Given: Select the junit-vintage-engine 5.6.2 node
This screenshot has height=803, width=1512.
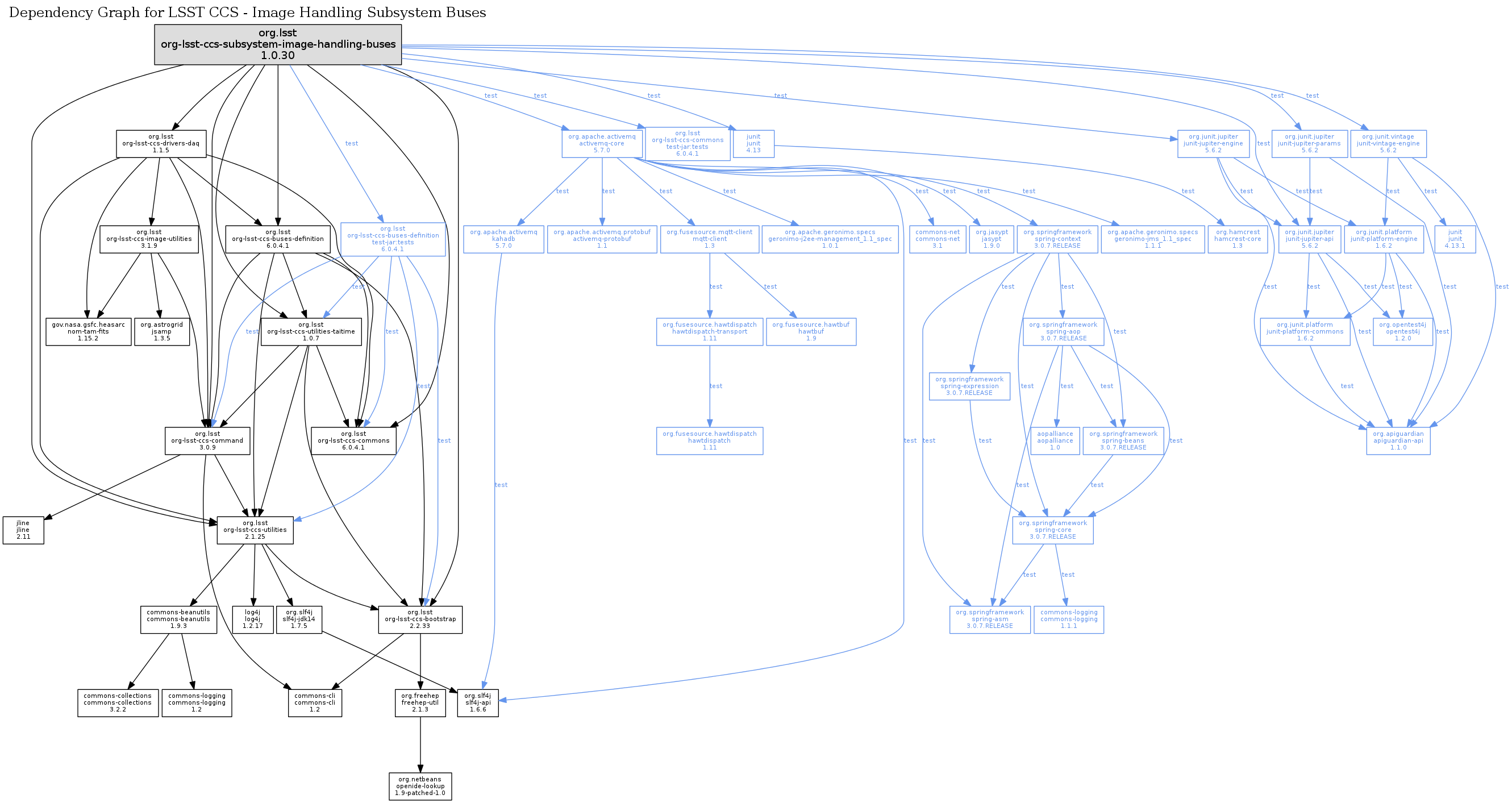Looking at the screenshot, I should (1388, 144).
